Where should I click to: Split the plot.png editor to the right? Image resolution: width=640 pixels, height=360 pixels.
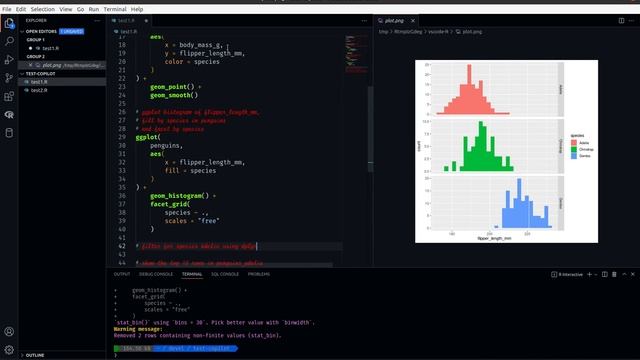point(621,20)
